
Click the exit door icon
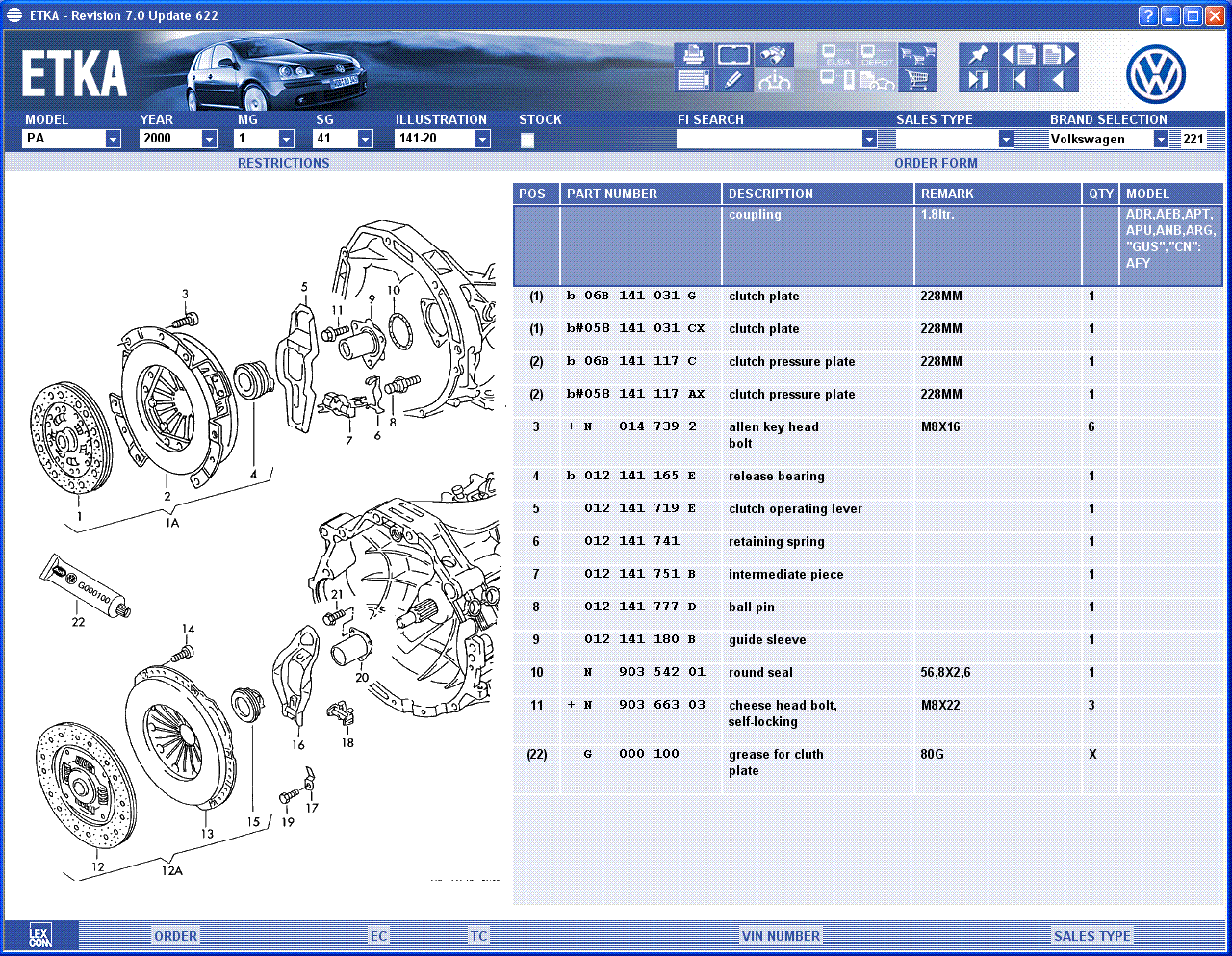pyautogui.click(x=978, y=80)
